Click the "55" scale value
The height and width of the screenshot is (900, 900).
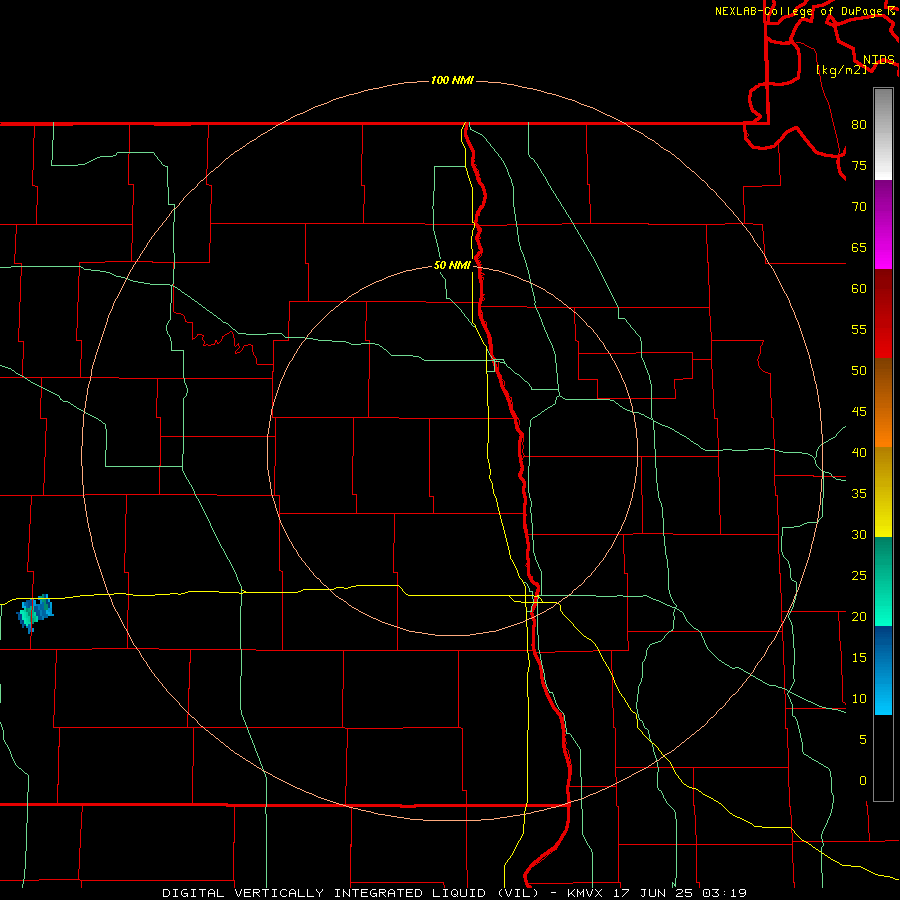pos(859,329)
